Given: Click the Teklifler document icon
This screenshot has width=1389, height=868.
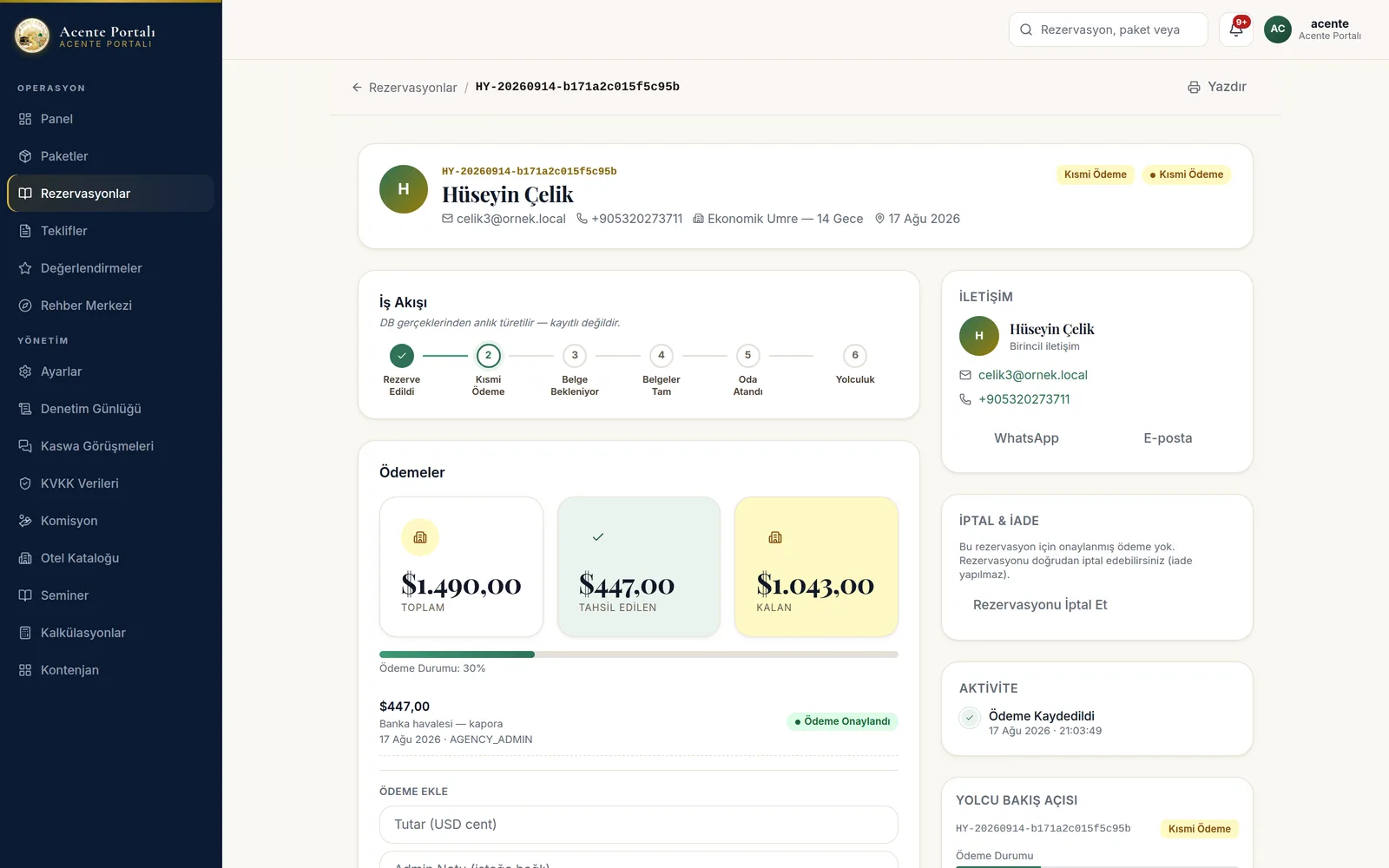Looking at the screenshot, I should click(x=25, y=231).
